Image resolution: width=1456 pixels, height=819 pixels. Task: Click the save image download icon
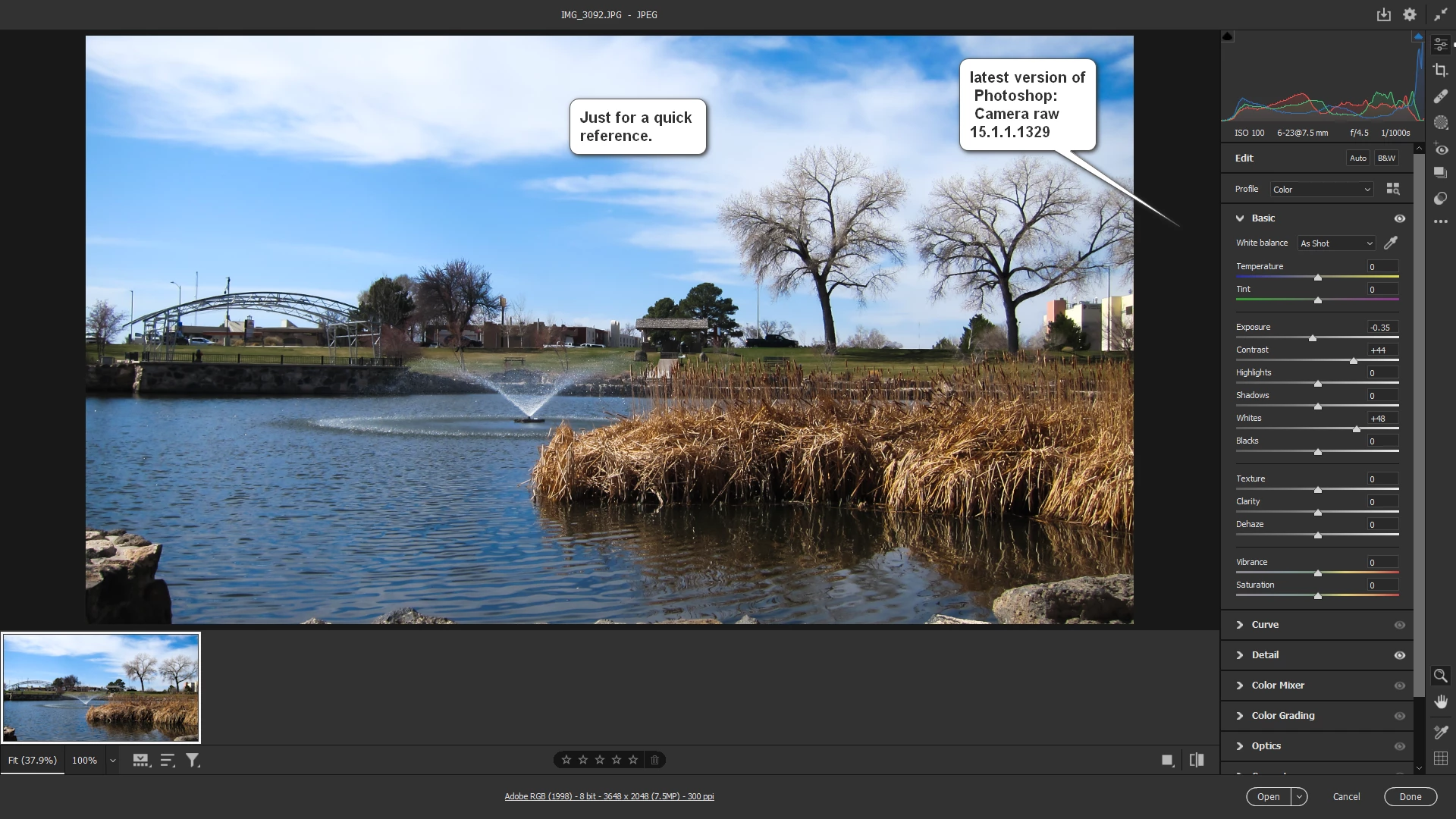pyautogui.click(x=1383, y=14)
